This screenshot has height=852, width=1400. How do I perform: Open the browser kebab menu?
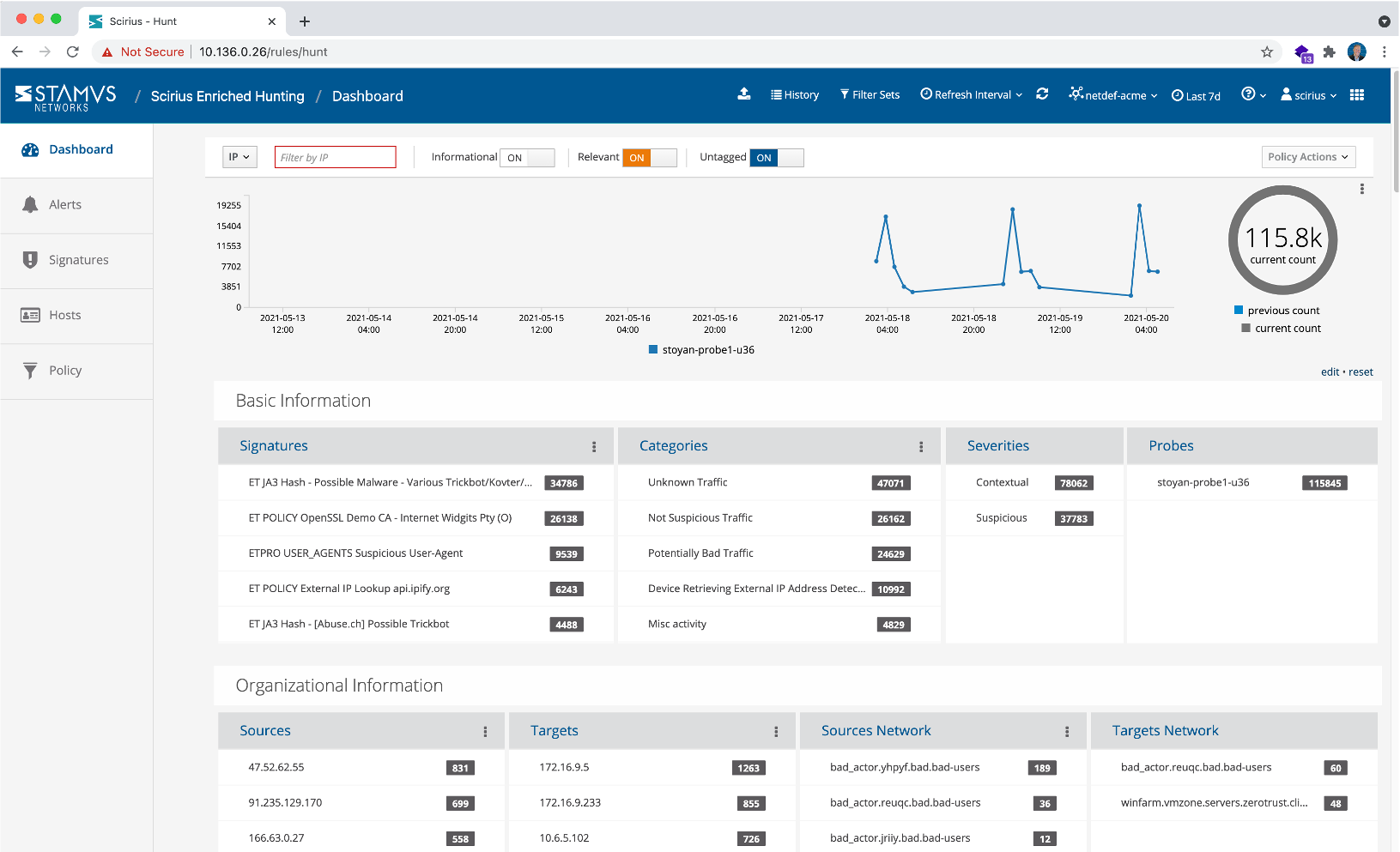[1384, 51]
